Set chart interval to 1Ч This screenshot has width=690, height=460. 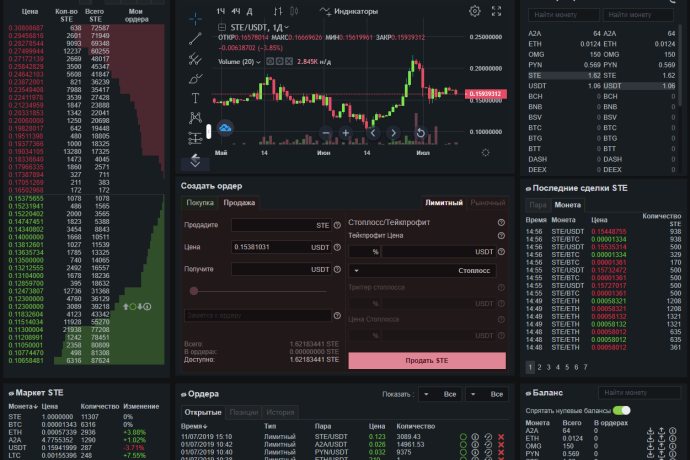point(221,11)
